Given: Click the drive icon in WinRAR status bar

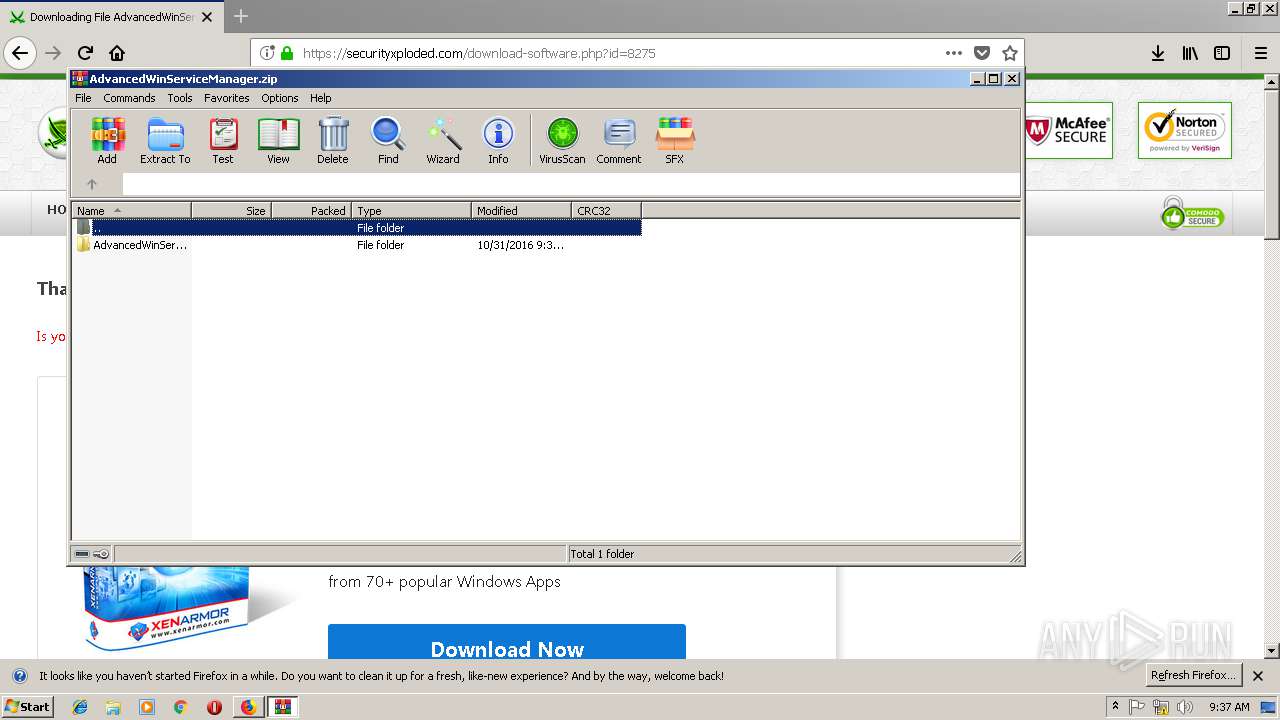Looking at the screenshot, I should (x=82, y=554).
